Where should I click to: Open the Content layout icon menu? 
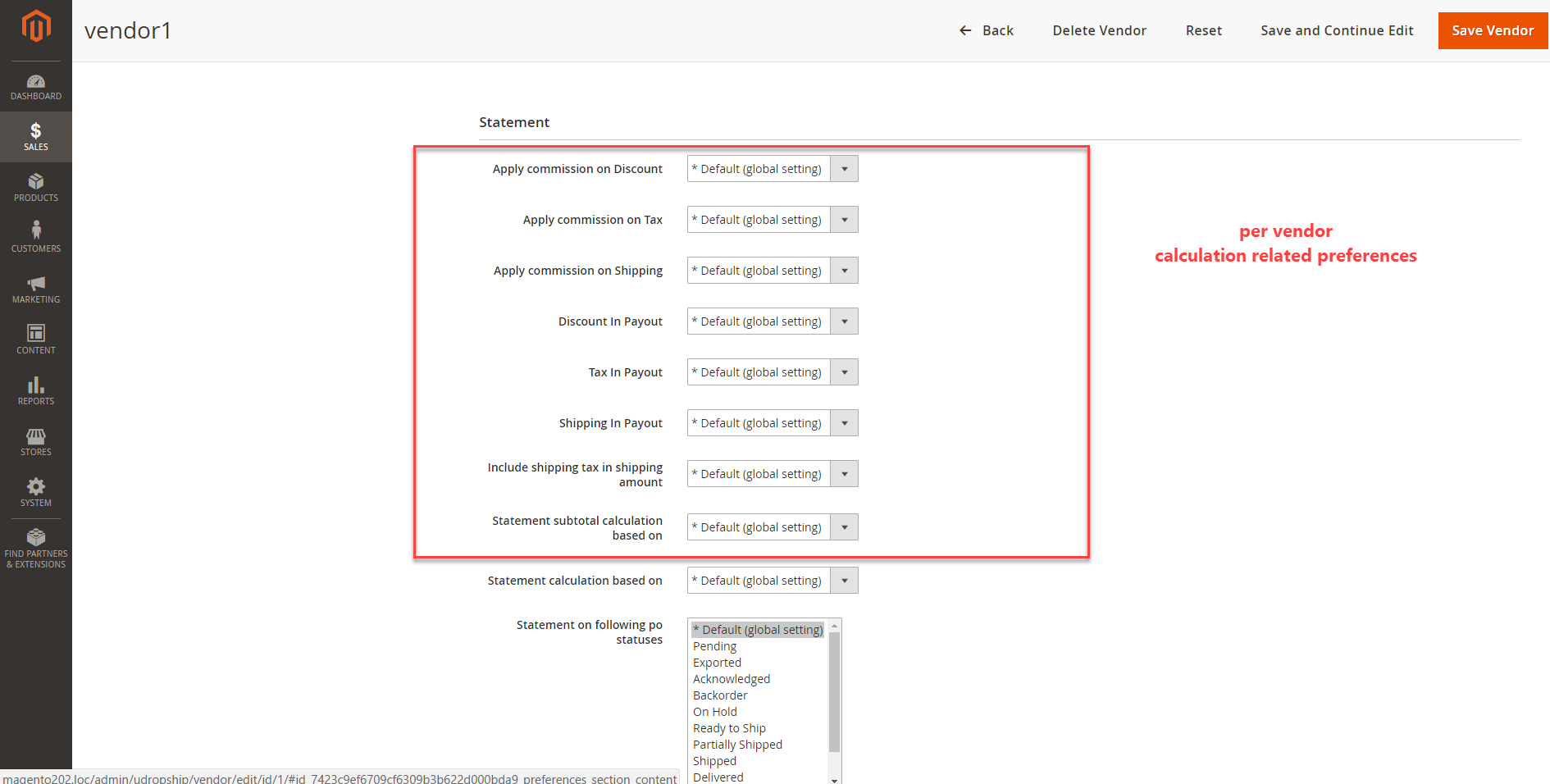pyautogui.click(x=36, y=340)
